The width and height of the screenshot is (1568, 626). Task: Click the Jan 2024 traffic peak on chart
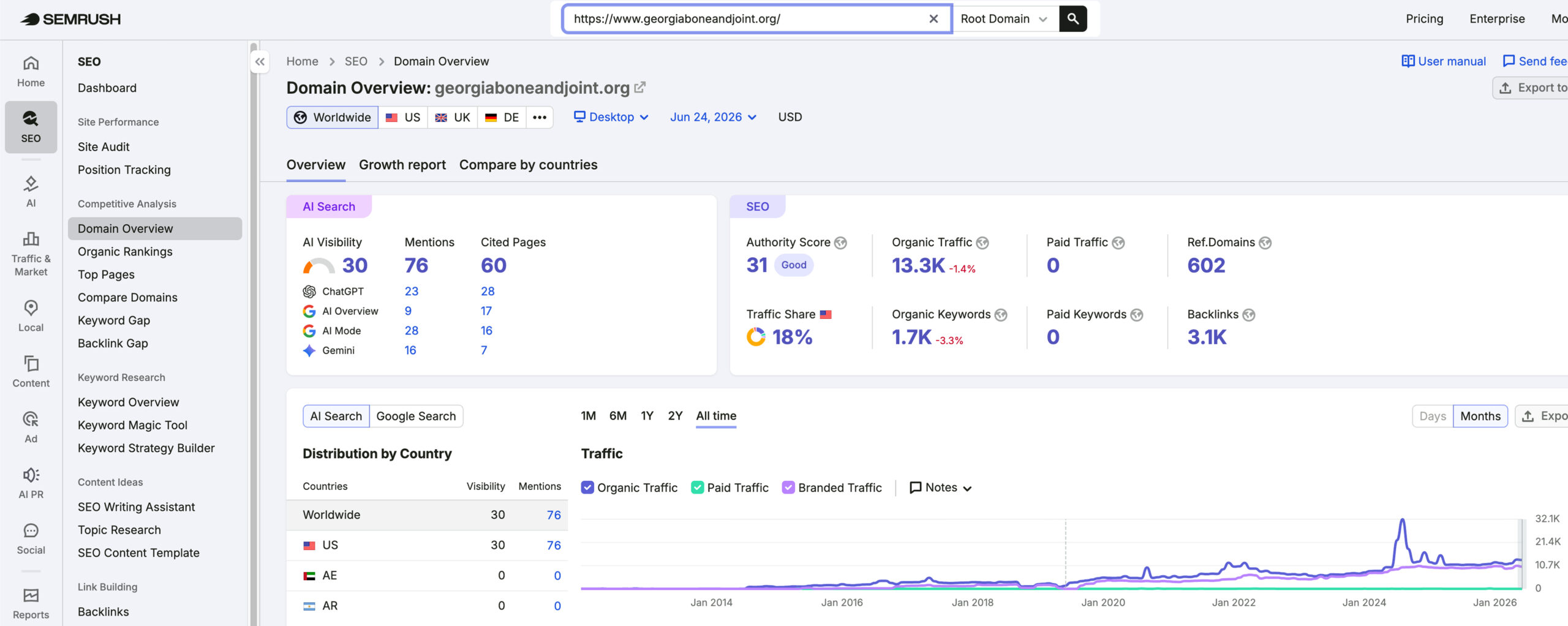pyautogui.click(x=1402, y=521)
